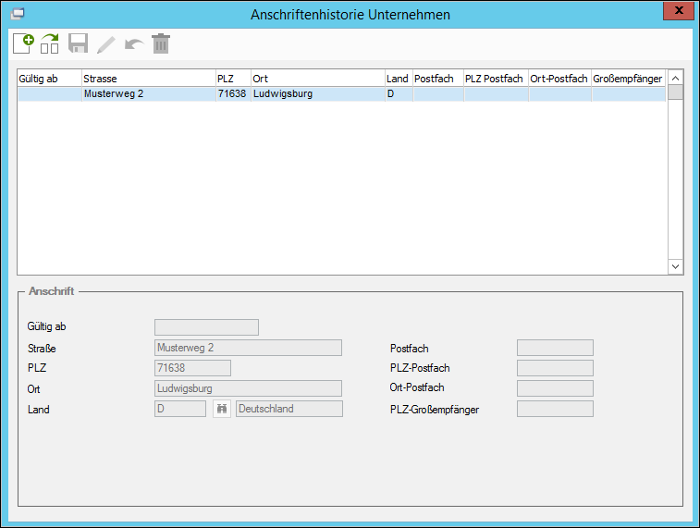Click the scroll up arrow in the table

point(675,79)
